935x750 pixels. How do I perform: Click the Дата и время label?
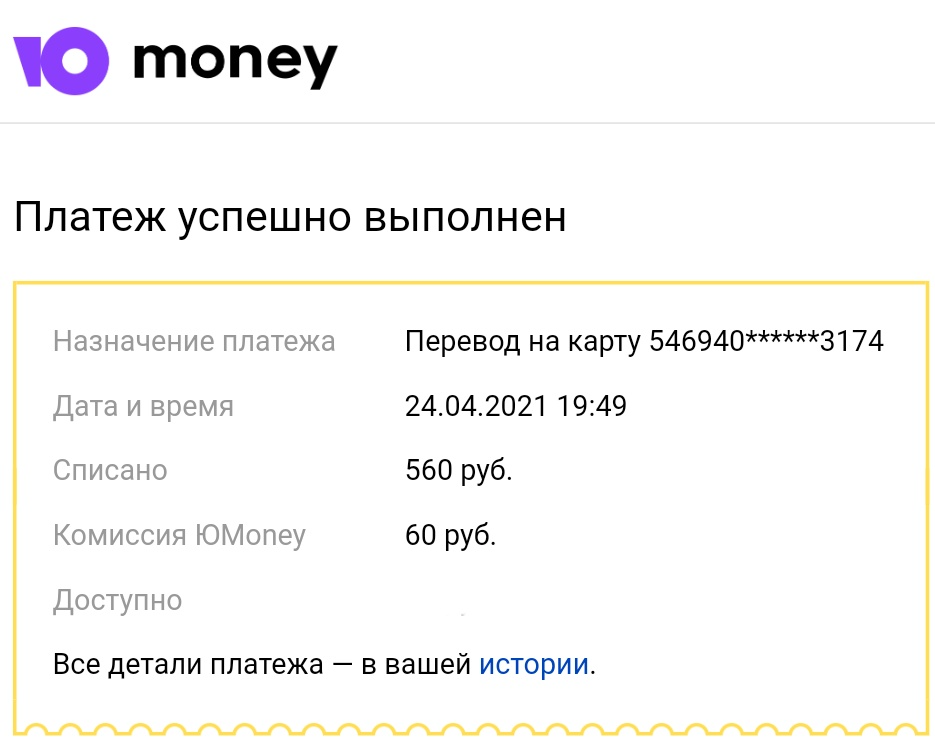point(143,407)
